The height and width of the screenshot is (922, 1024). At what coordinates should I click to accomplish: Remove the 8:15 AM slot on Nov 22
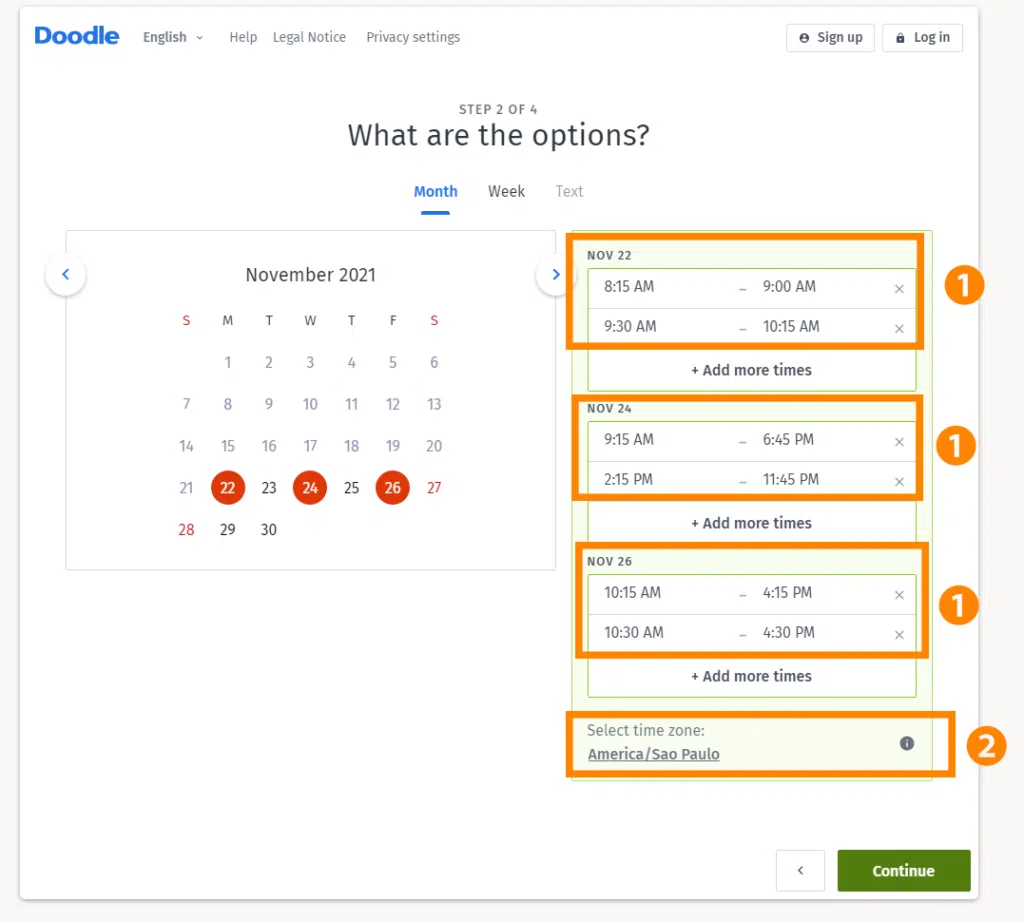pyautogui.click(x=898, y=287)
